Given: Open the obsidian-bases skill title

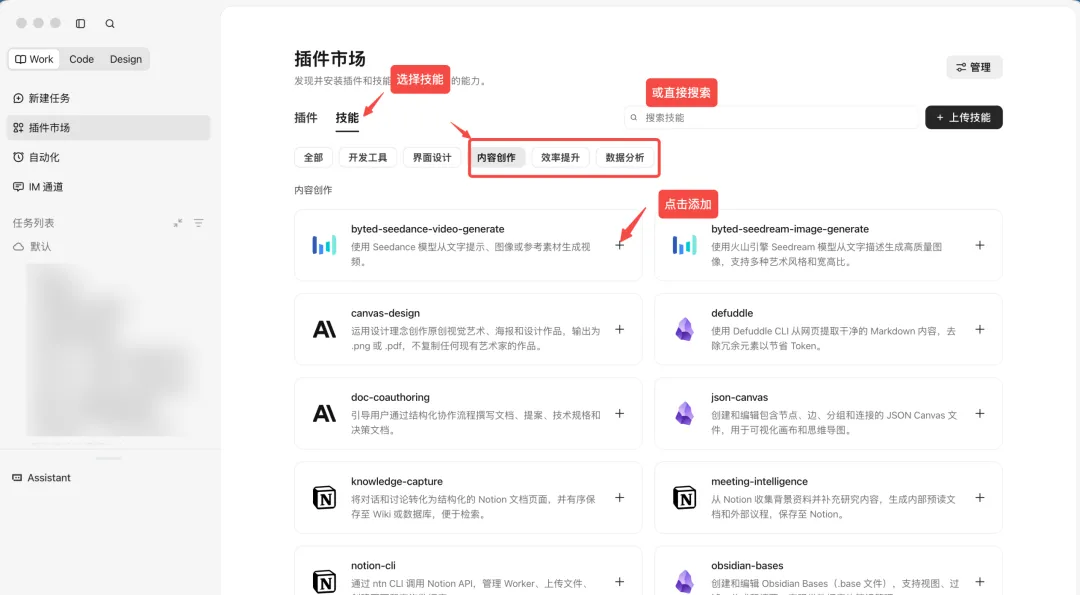Looking at the screenshot, I should pos(747,565).
